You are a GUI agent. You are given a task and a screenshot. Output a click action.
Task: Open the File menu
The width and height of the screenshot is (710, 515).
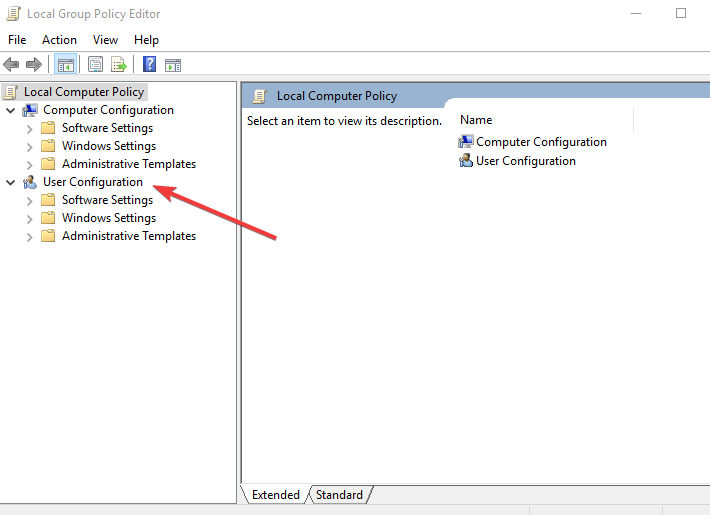pyautogui.click(x=17, y=40)
